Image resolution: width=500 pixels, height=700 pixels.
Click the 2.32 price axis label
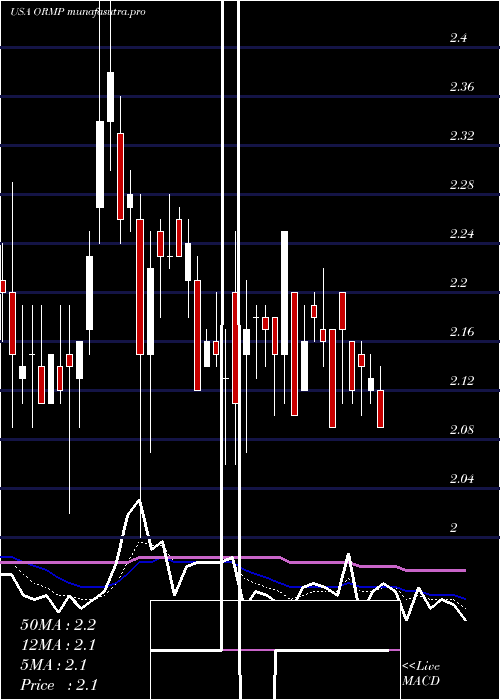tap(462, 136)
